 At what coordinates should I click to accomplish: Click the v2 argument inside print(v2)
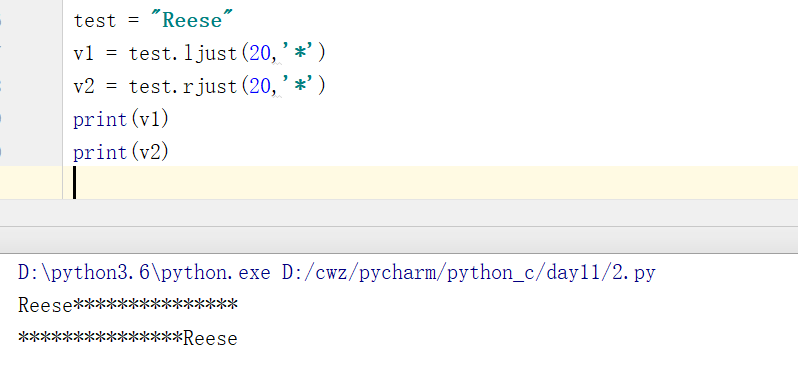(x=150, y=153)
